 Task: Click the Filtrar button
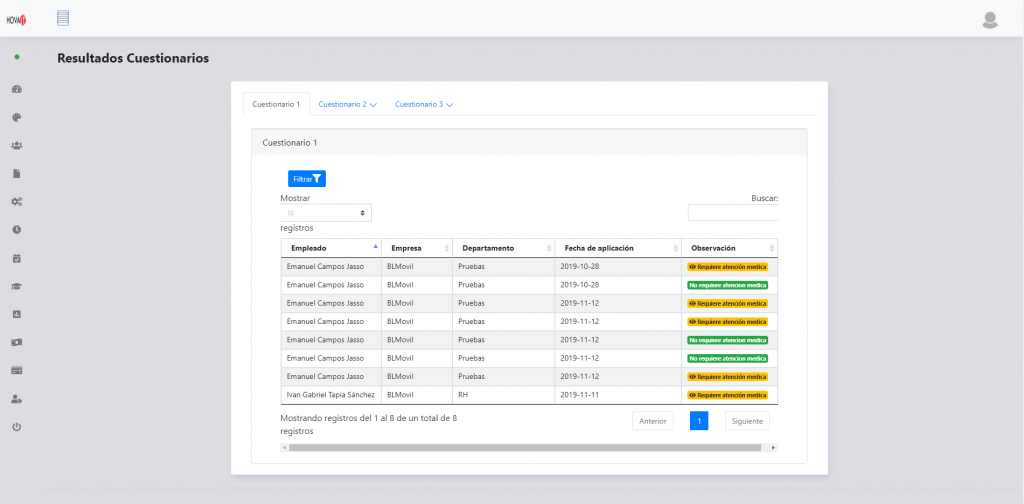click(x=307, y=179)
